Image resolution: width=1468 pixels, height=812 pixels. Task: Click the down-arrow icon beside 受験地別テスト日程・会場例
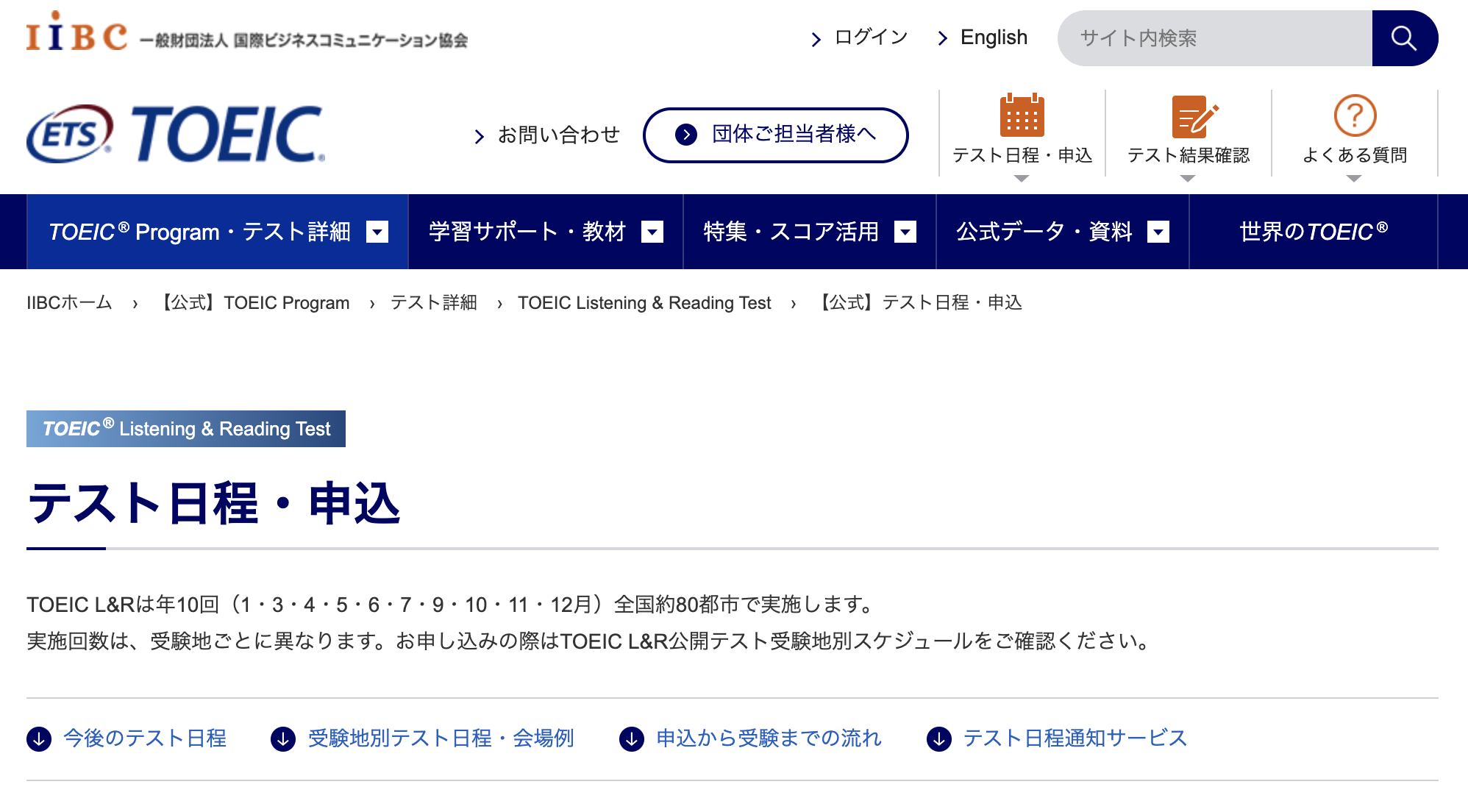283,738
